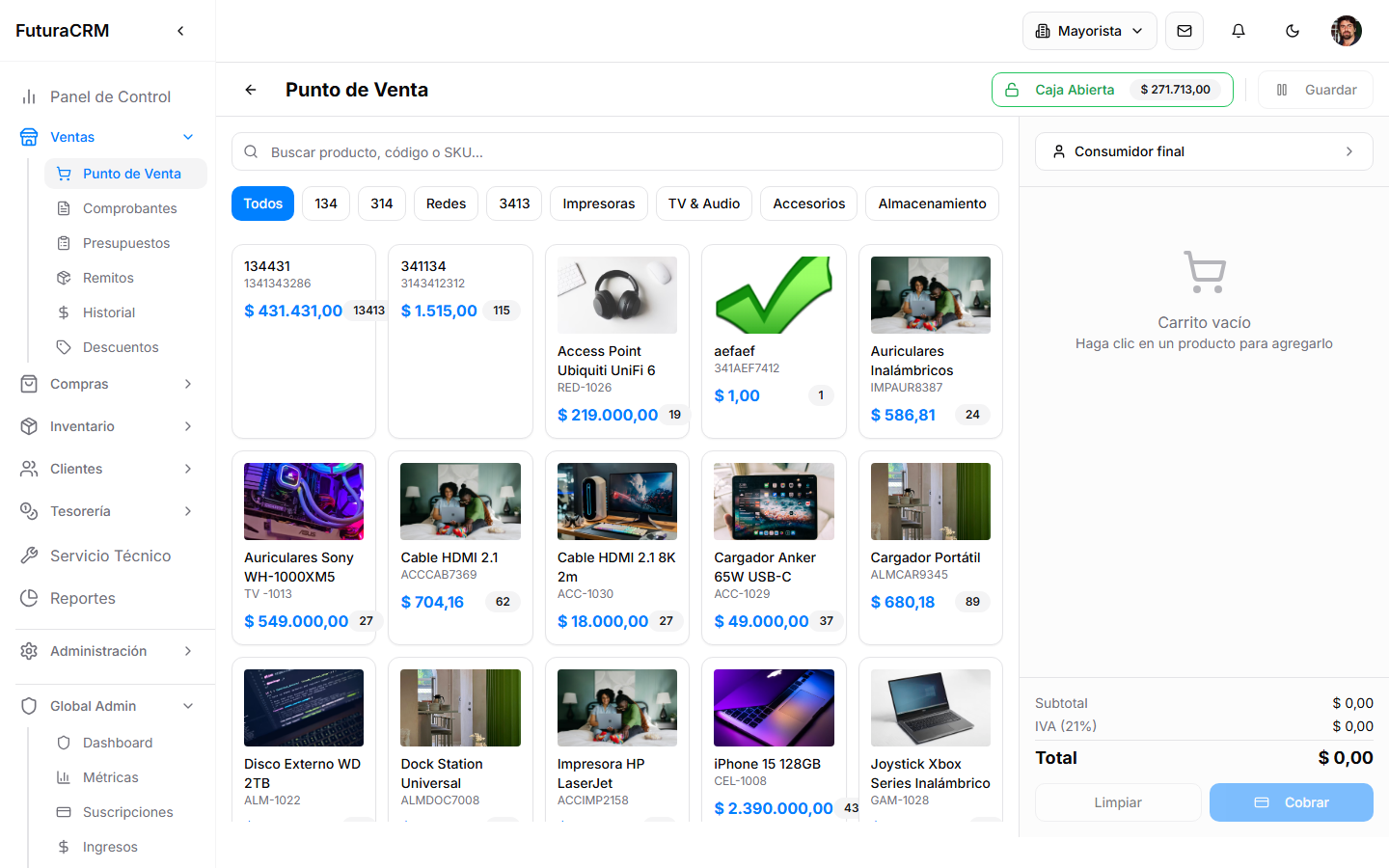
Task: Toggle dark mode moon icon
Action: point(1293,31)
